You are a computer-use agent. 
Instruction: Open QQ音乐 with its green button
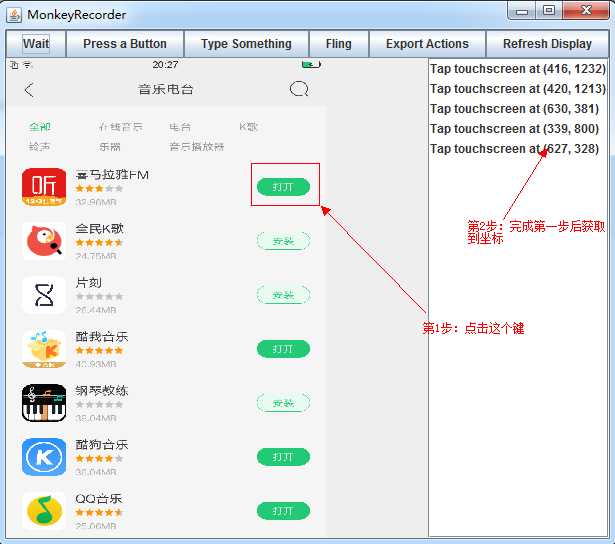coord(283,511)
